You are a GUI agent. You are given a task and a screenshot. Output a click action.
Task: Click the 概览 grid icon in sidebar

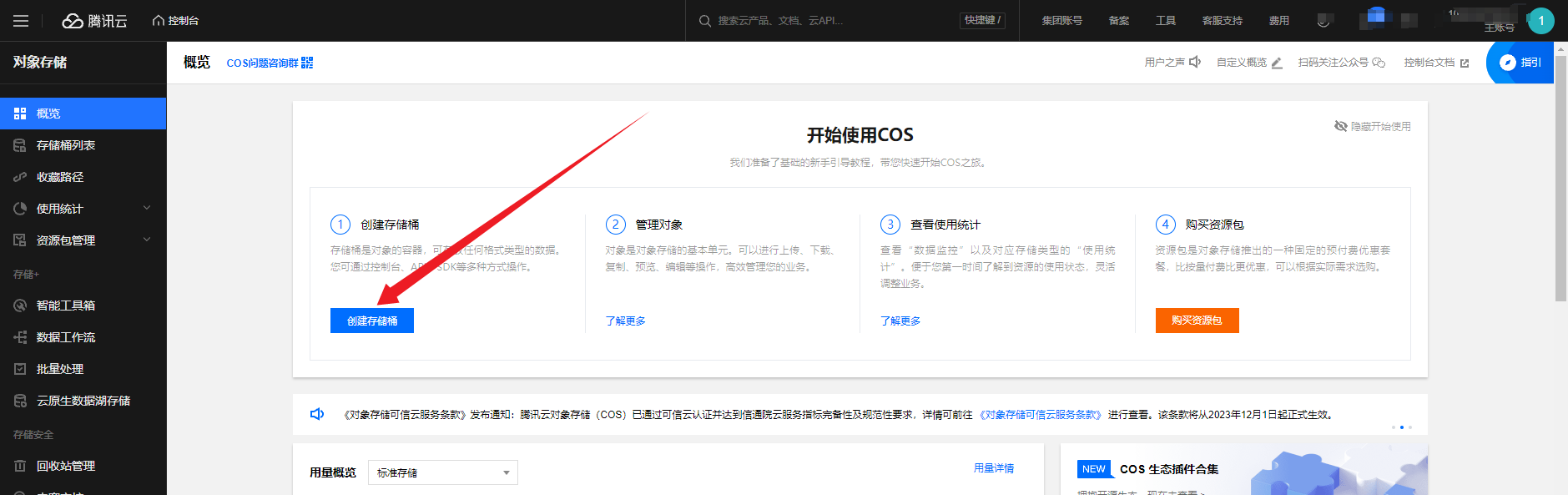pos(20,114)
